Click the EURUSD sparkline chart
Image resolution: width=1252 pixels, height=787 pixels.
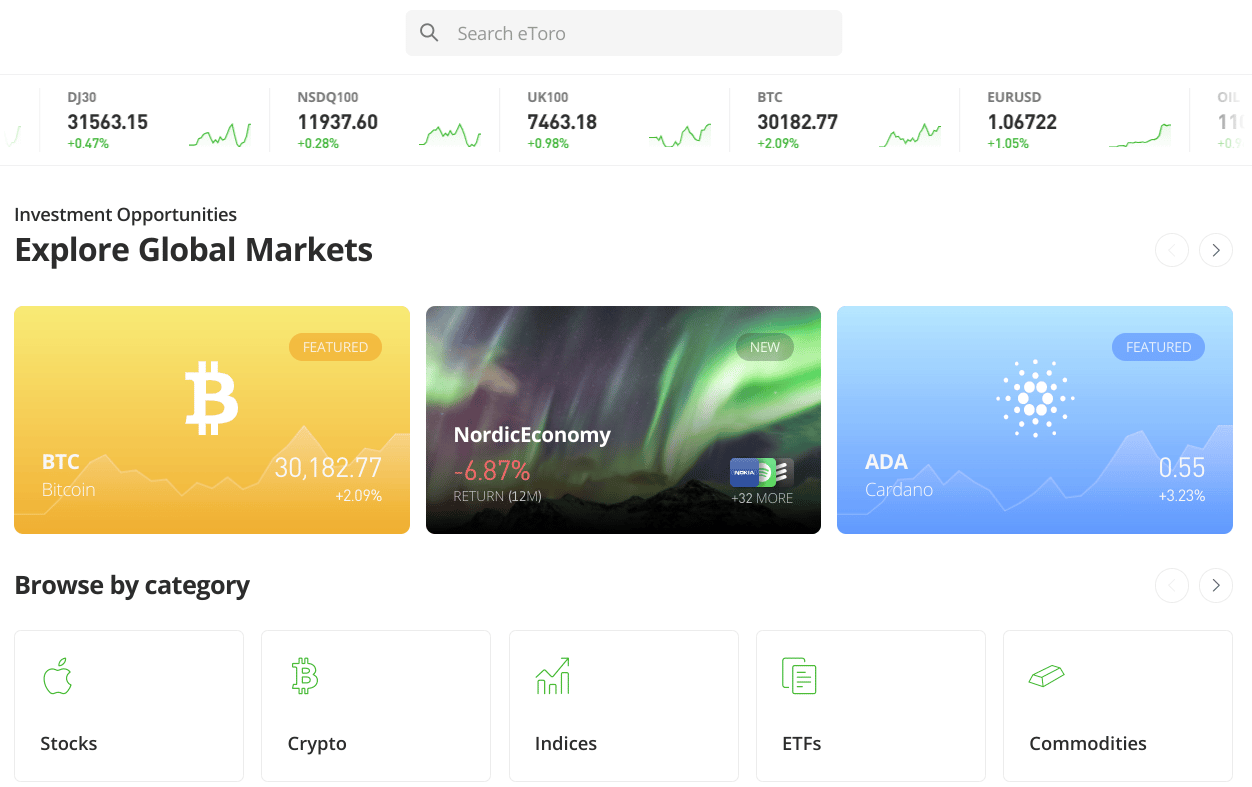[1140, 135]
